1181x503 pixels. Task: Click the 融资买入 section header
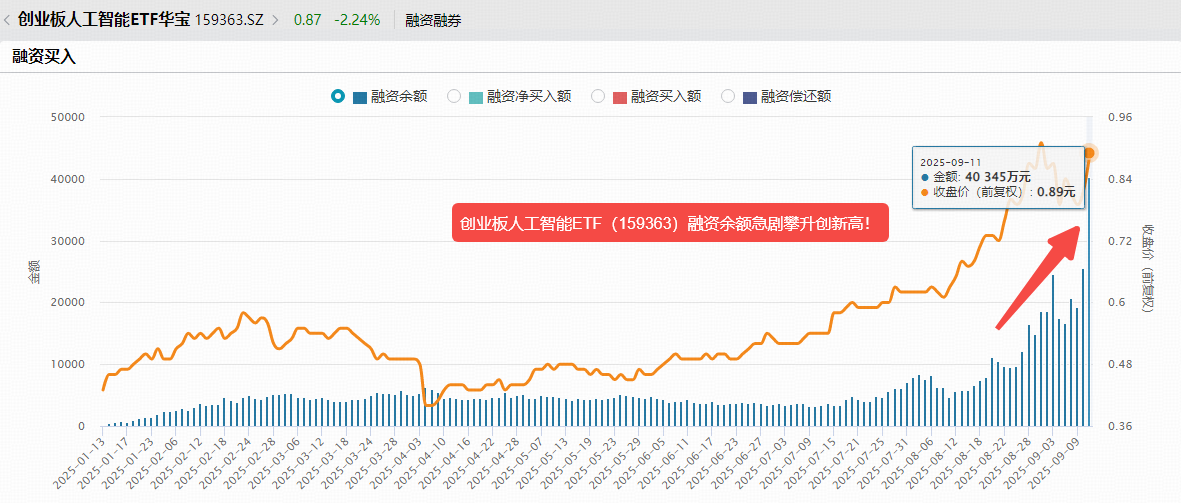click(x=44, y=56)
